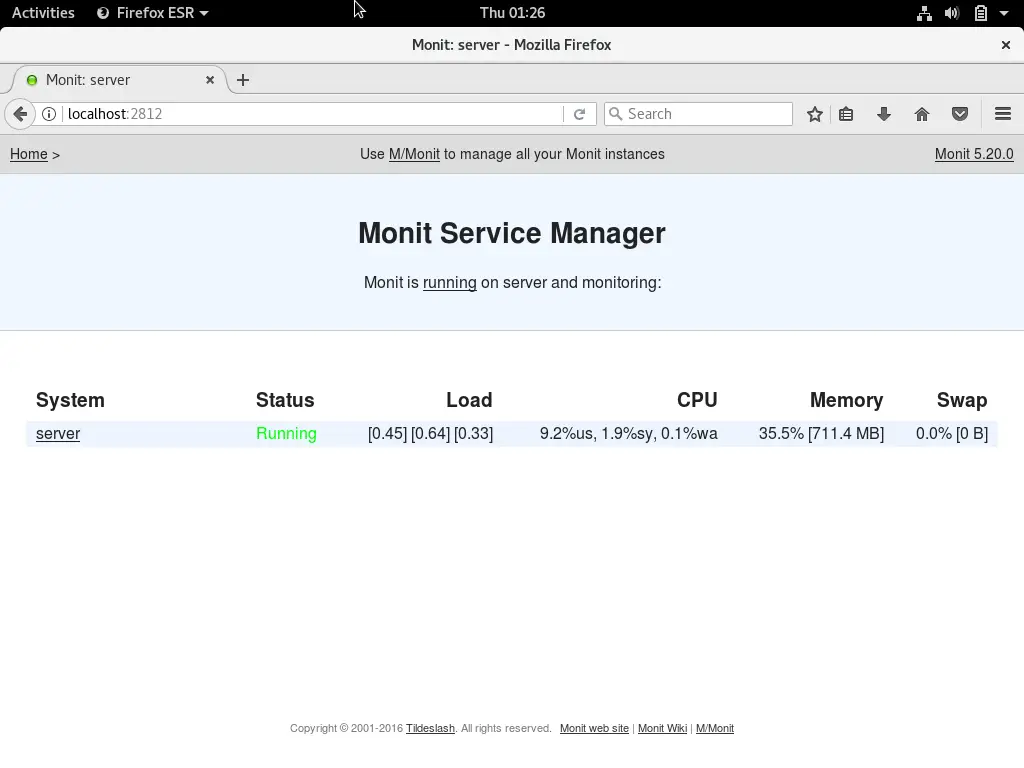1024x768 pixels.
Task: Save page to Pocket
Action: tap(960, 113)
